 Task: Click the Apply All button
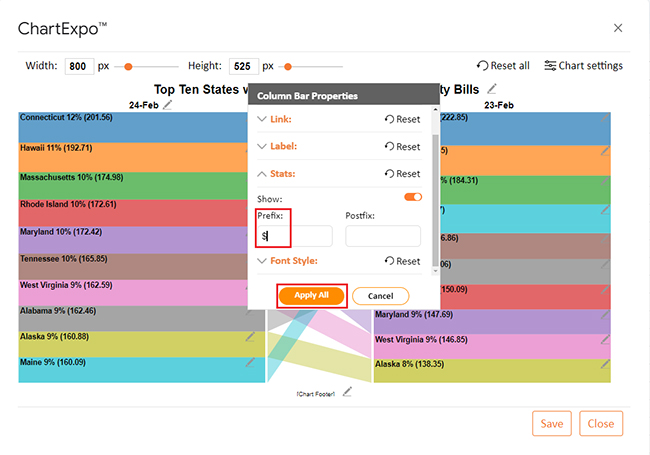point(311,295)
